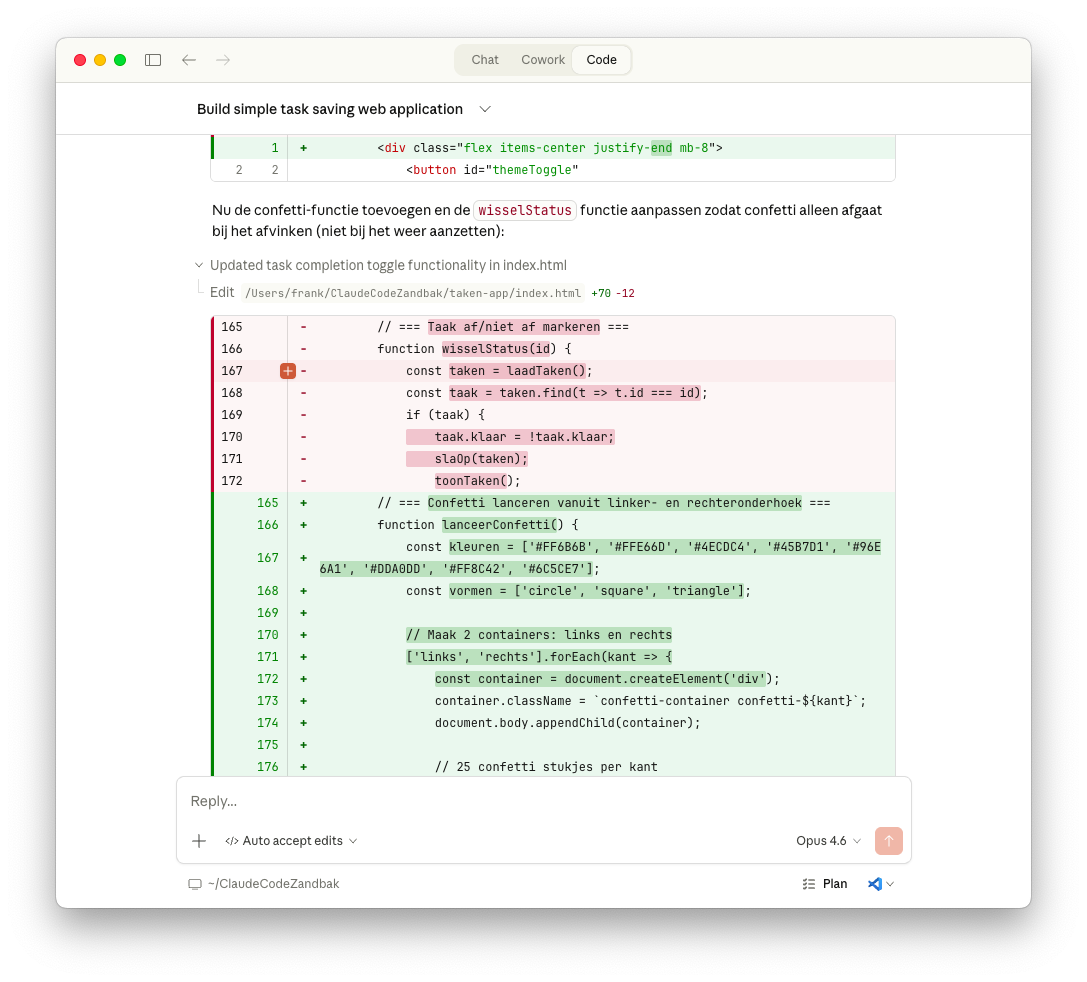Open the chevron next to the VS Code icon
This screenshot has height=982, width=1087.
pos(889,884)
